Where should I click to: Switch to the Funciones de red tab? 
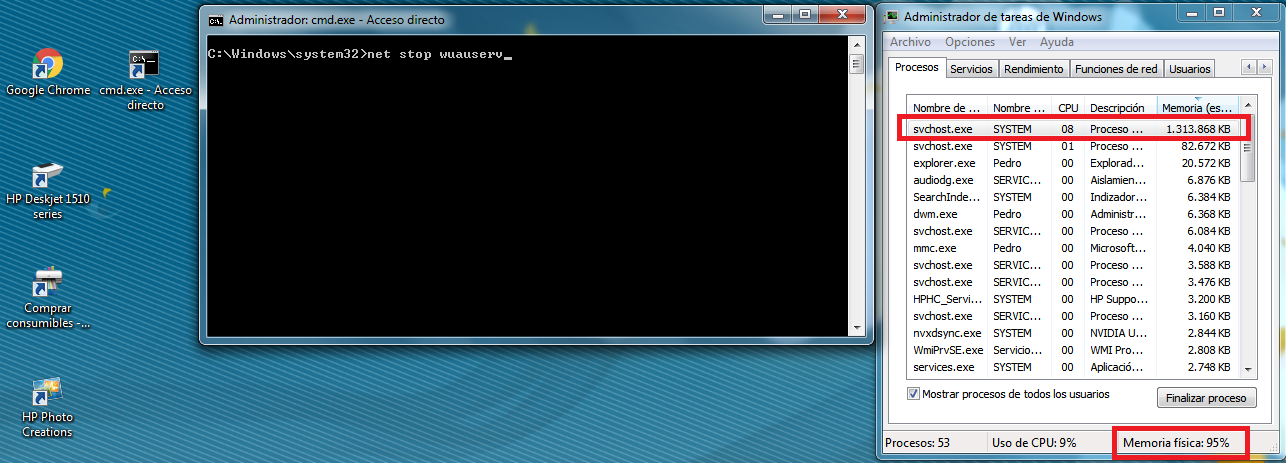point(1115,69)
